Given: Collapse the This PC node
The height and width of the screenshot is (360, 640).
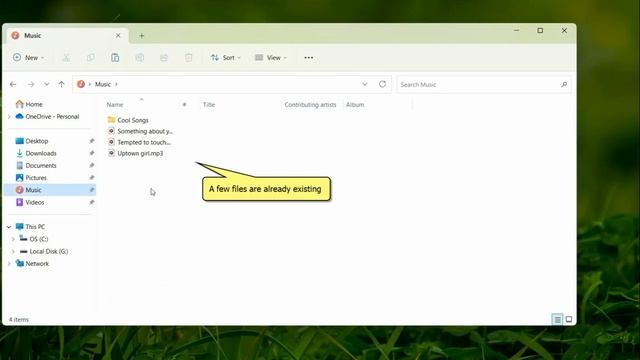Looking at the screenshot, I should [x=9, y=227].
